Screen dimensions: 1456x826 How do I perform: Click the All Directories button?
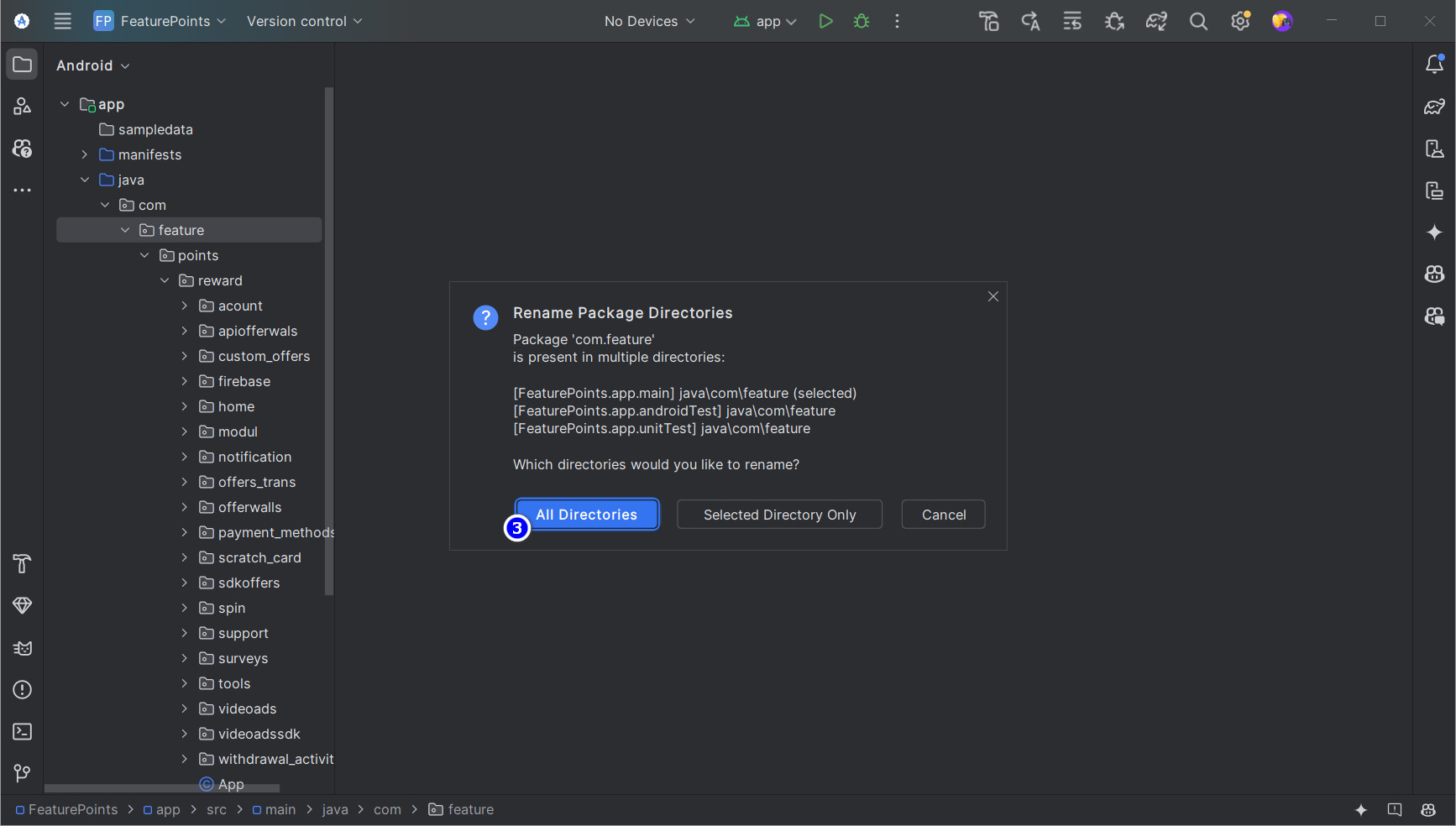point(586,515)
